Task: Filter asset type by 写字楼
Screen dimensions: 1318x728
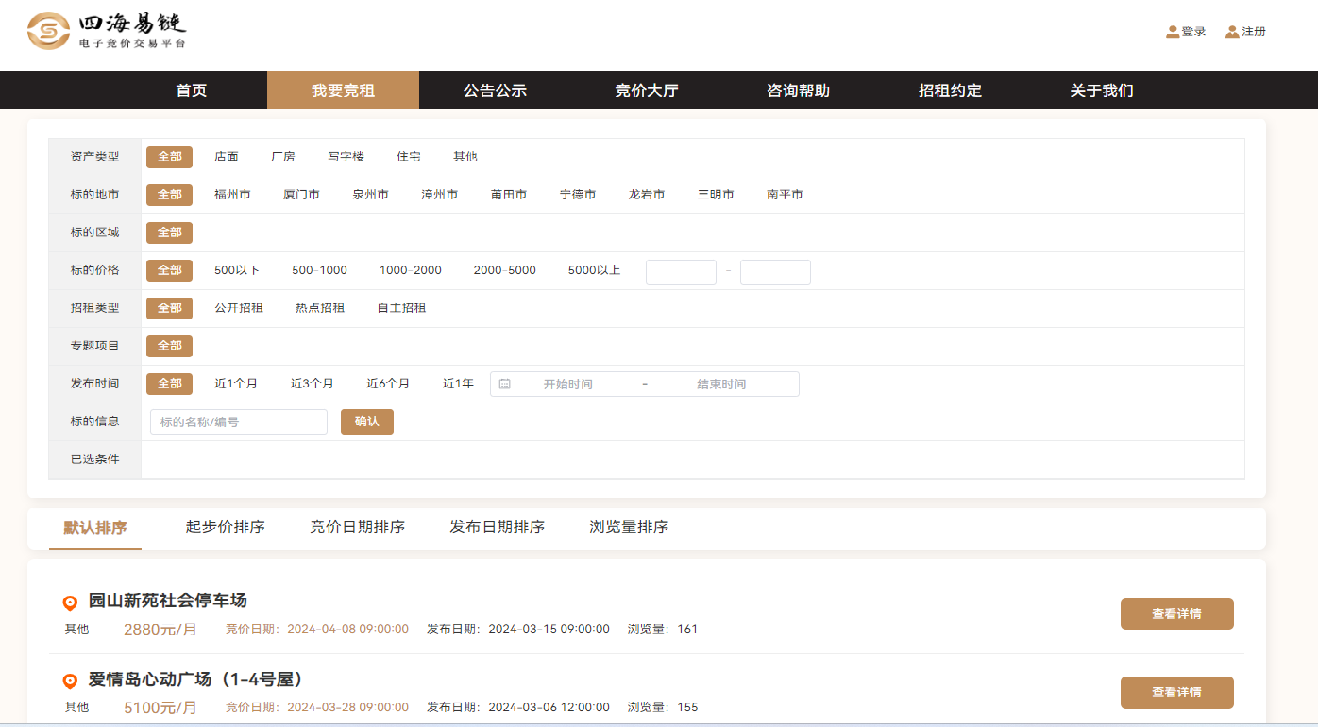Action: [x=346, y=157]
